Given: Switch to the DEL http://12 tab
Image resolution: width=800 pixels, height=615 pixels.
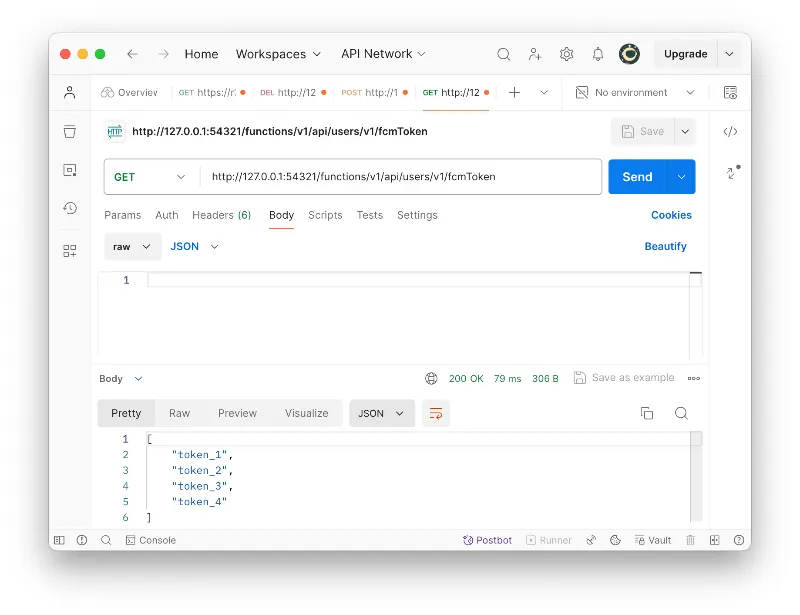Looking at the screenshot, I should tap(293, 92).
